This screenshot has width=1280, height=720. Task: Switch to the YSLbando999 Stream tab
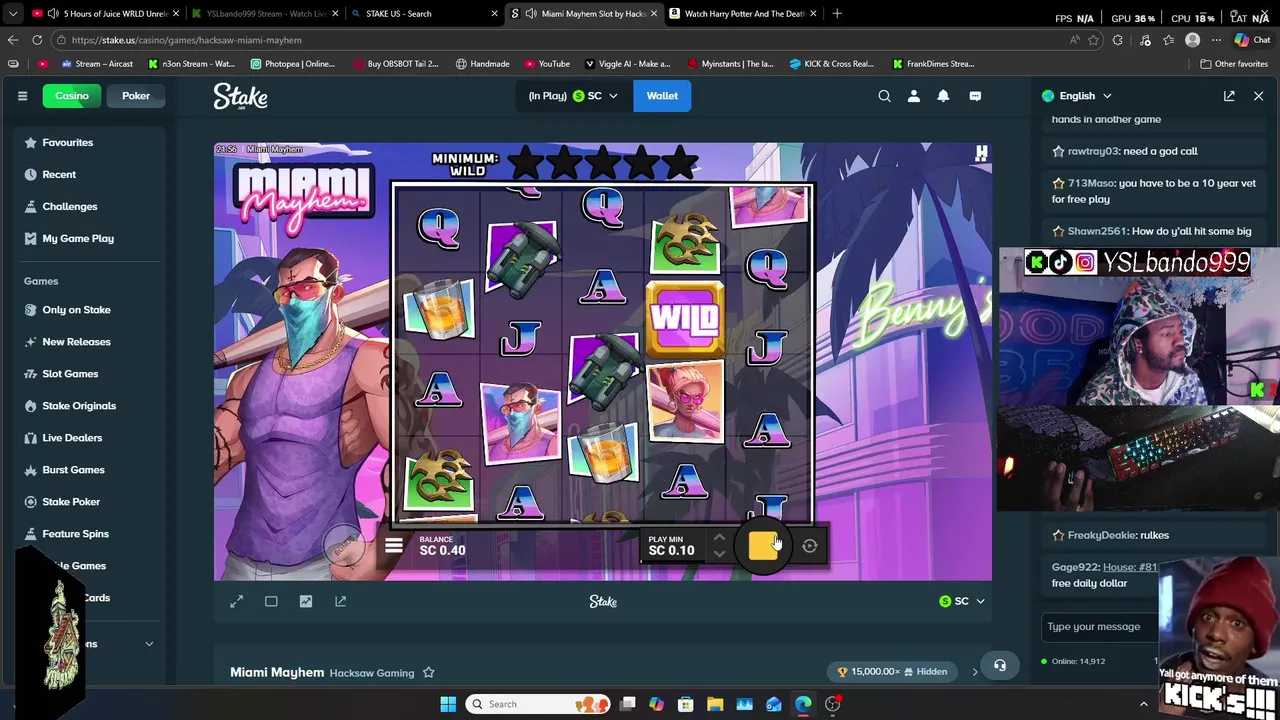point(266,14)
